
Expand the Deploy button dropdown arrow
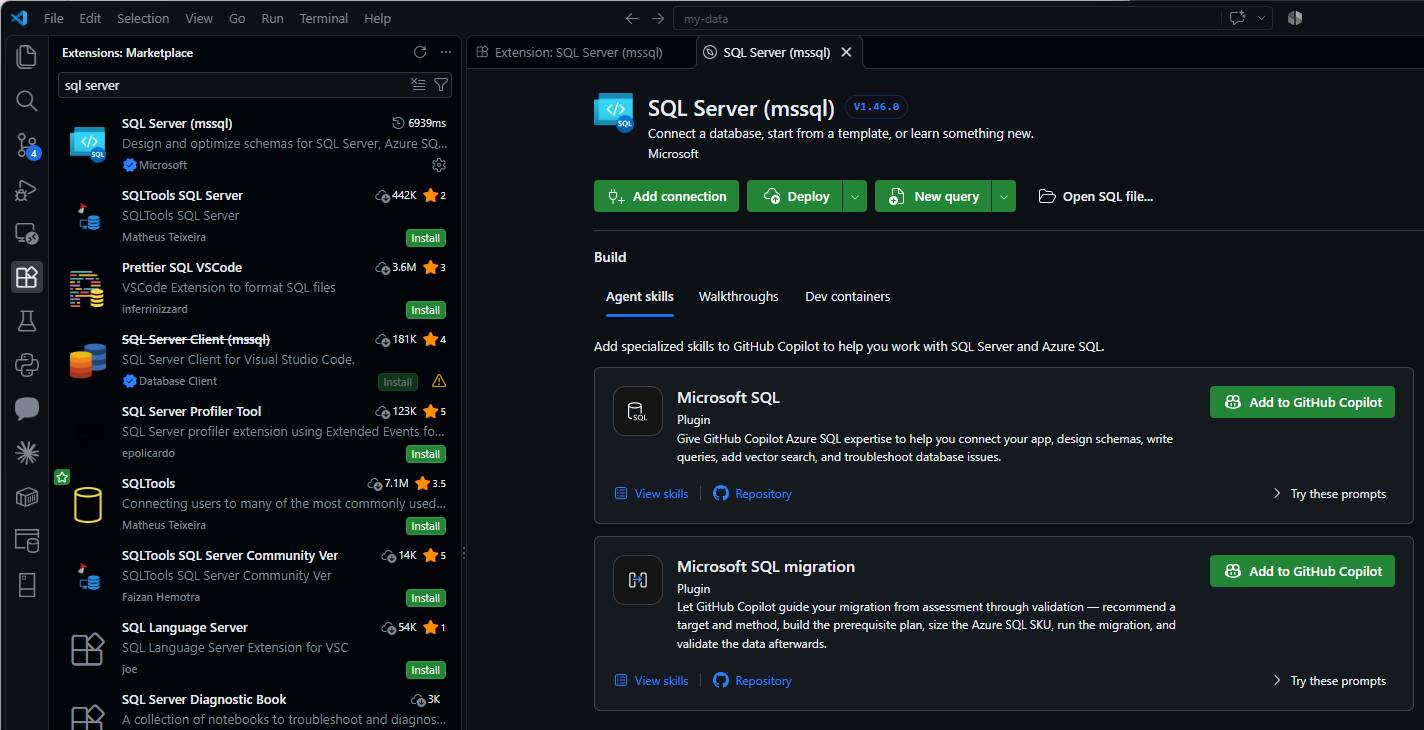pos(855,196)
